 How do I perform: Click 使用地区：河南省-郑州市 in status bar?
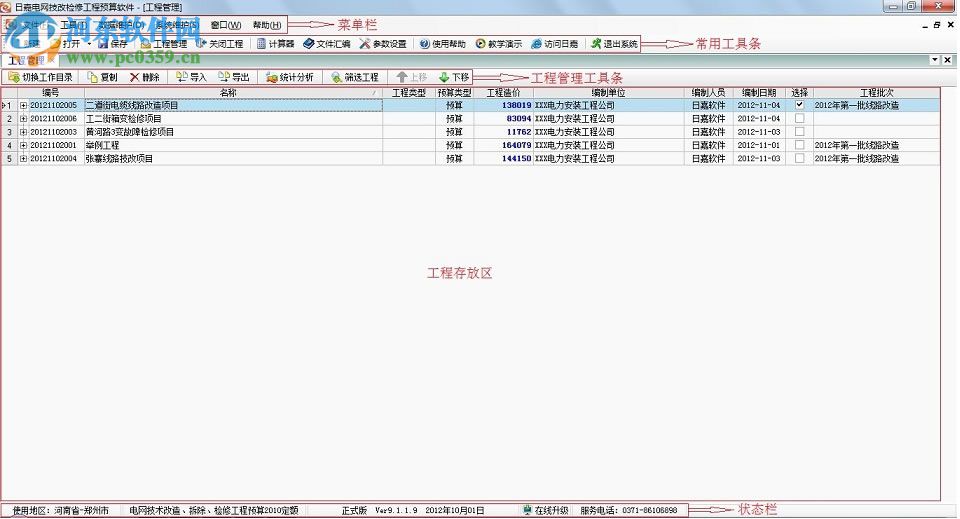61,510
